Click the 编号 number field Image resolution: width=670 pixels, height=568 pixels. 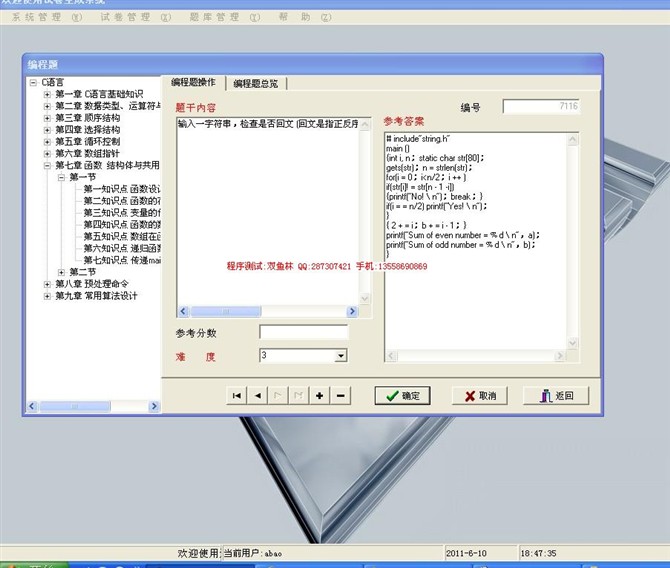point(541,106)
